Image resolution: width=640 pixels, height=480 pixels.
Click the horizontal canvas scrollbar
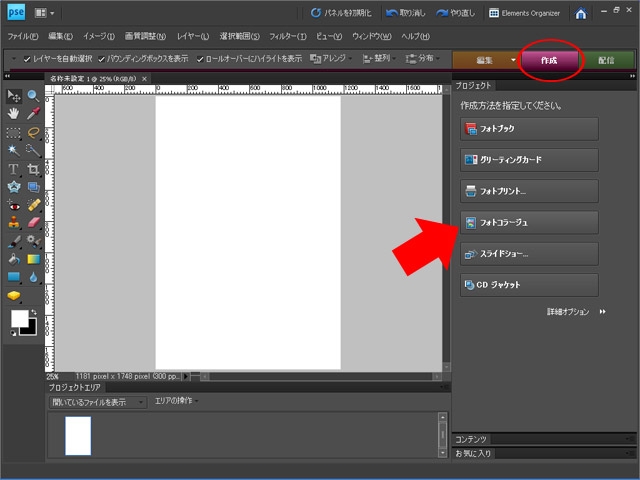point(320,376)
